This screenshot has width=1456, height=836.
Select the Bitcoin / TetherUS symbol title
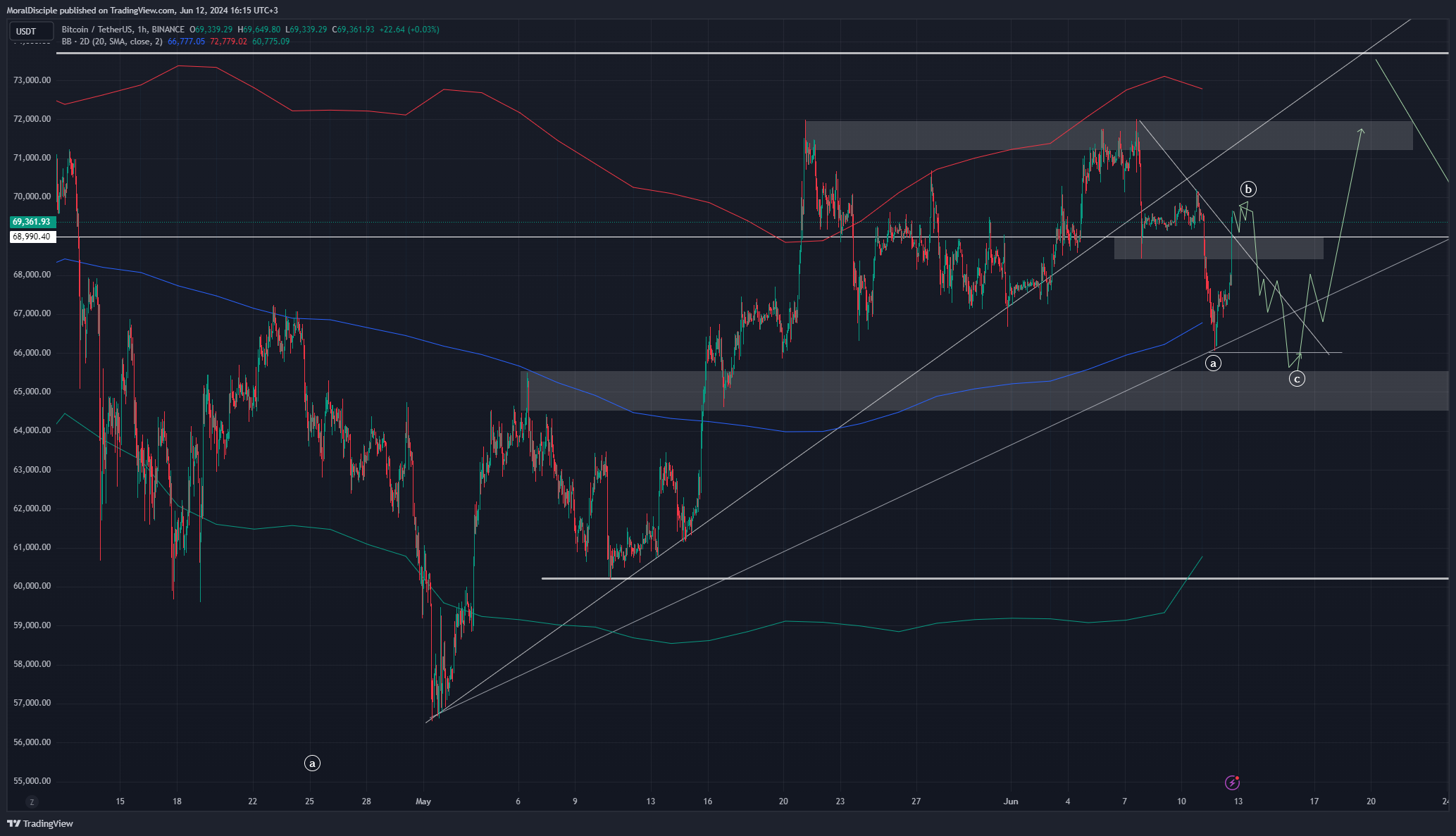coord(123,30)
